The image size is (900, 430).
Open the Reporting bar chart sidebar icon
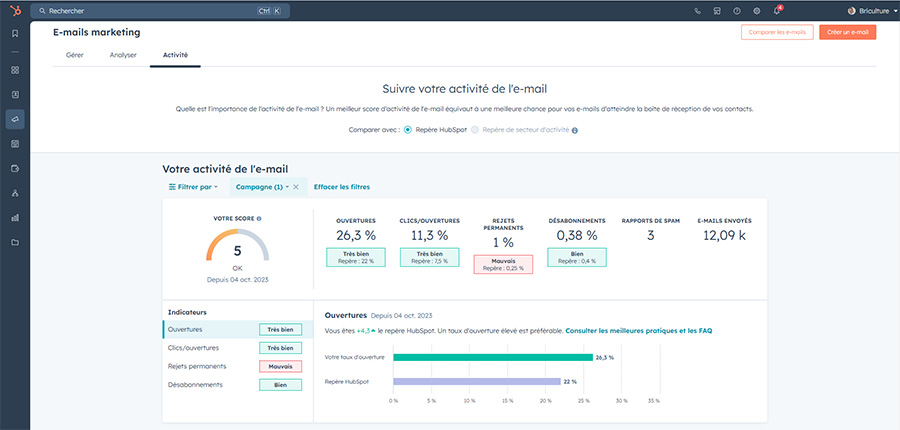(15, 217)
